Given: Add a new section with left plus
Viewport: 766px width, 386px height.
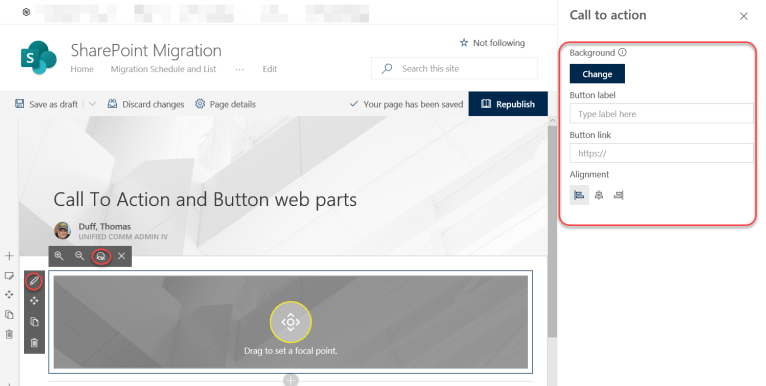Looking at the screenshot, I should (9, 256).
